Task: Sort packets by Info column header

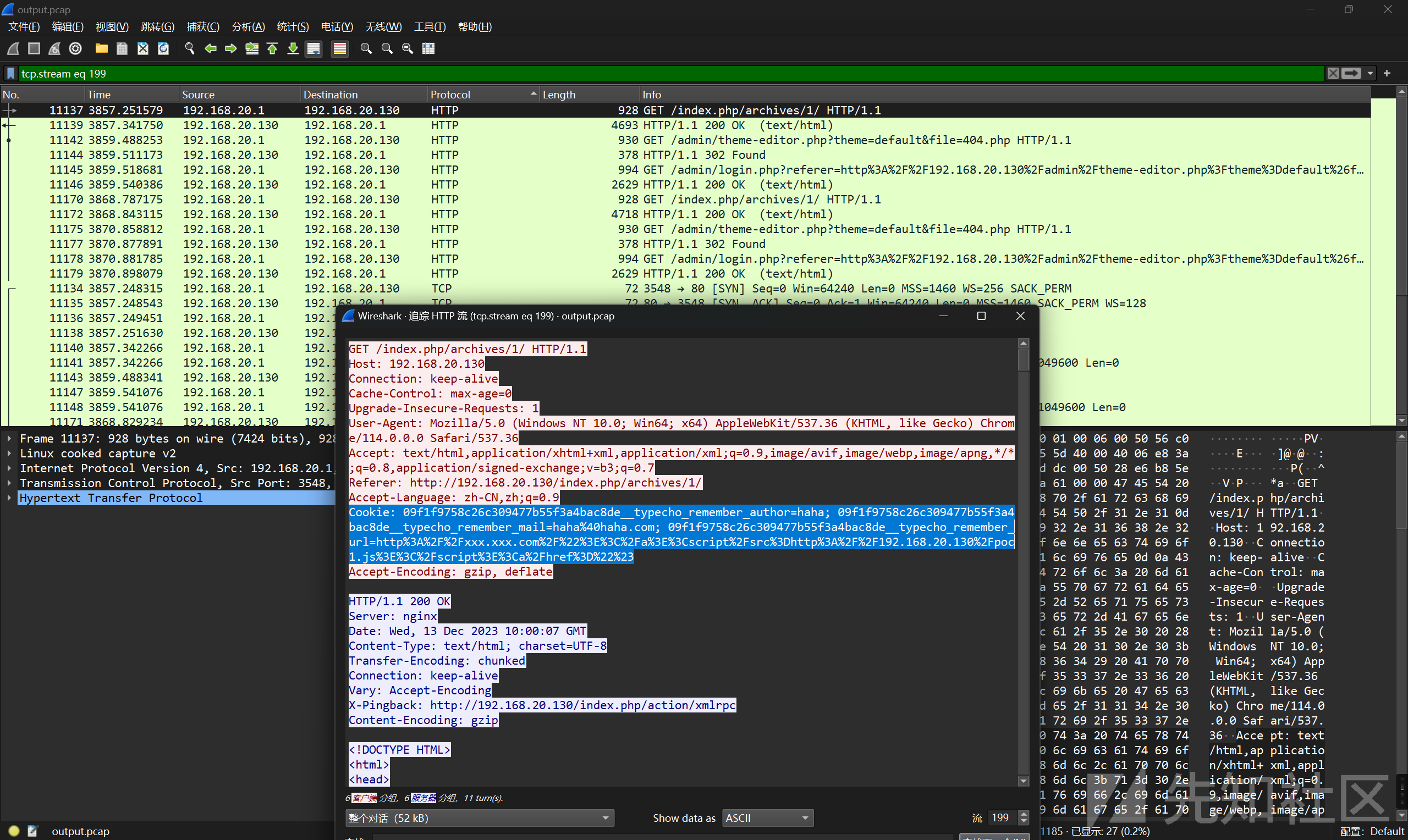Action: 1005,95
